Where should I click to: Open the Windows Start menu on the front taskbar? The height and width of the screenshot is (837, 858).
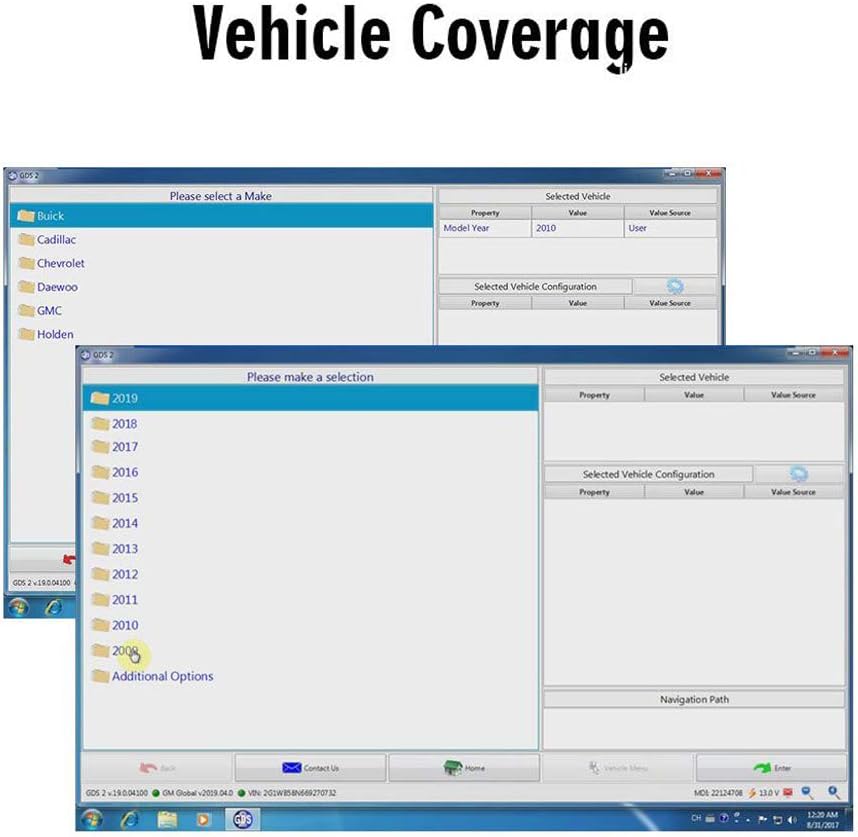point(91,819)
